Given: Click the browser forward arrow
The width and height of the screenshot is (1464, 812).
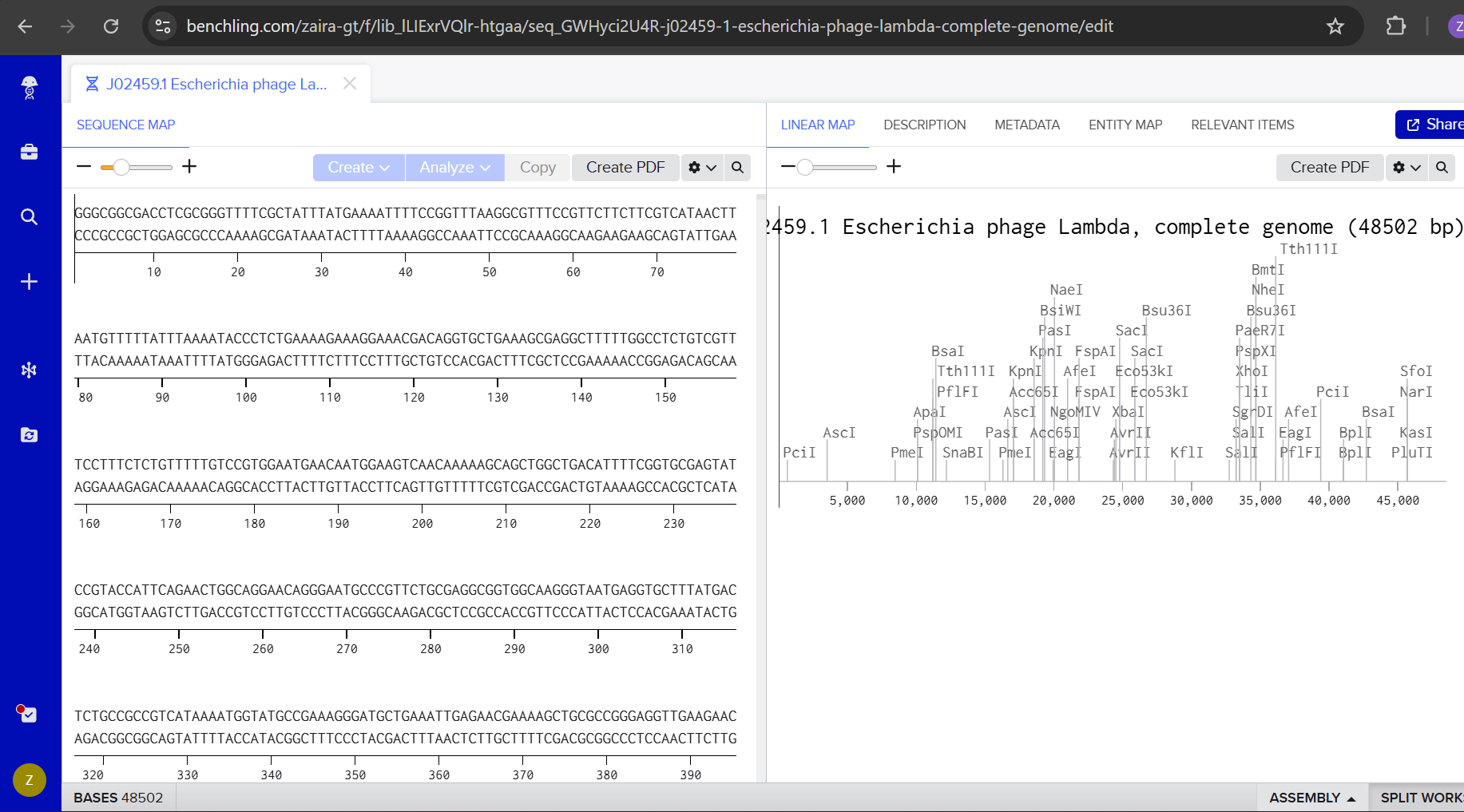Looking at the screenshot, I should point(68,26).
